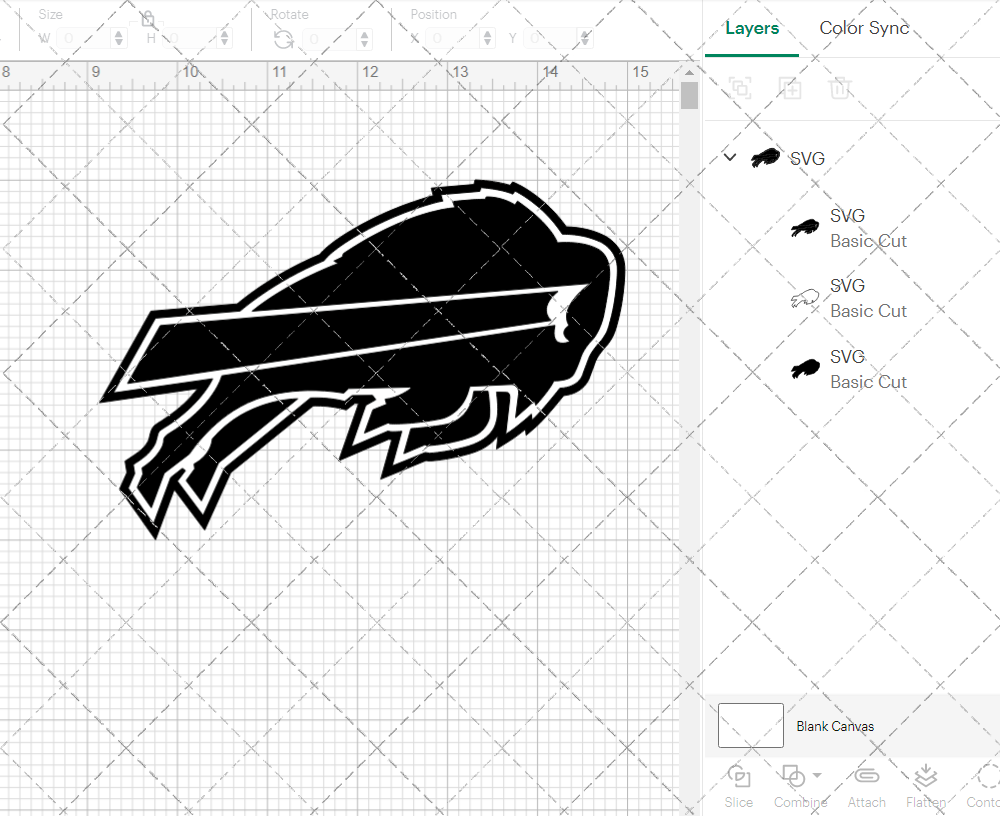The height and width of the screenshot is (816, 1000).
Task: Click the Contour tool icon
Action: point(986,777)
